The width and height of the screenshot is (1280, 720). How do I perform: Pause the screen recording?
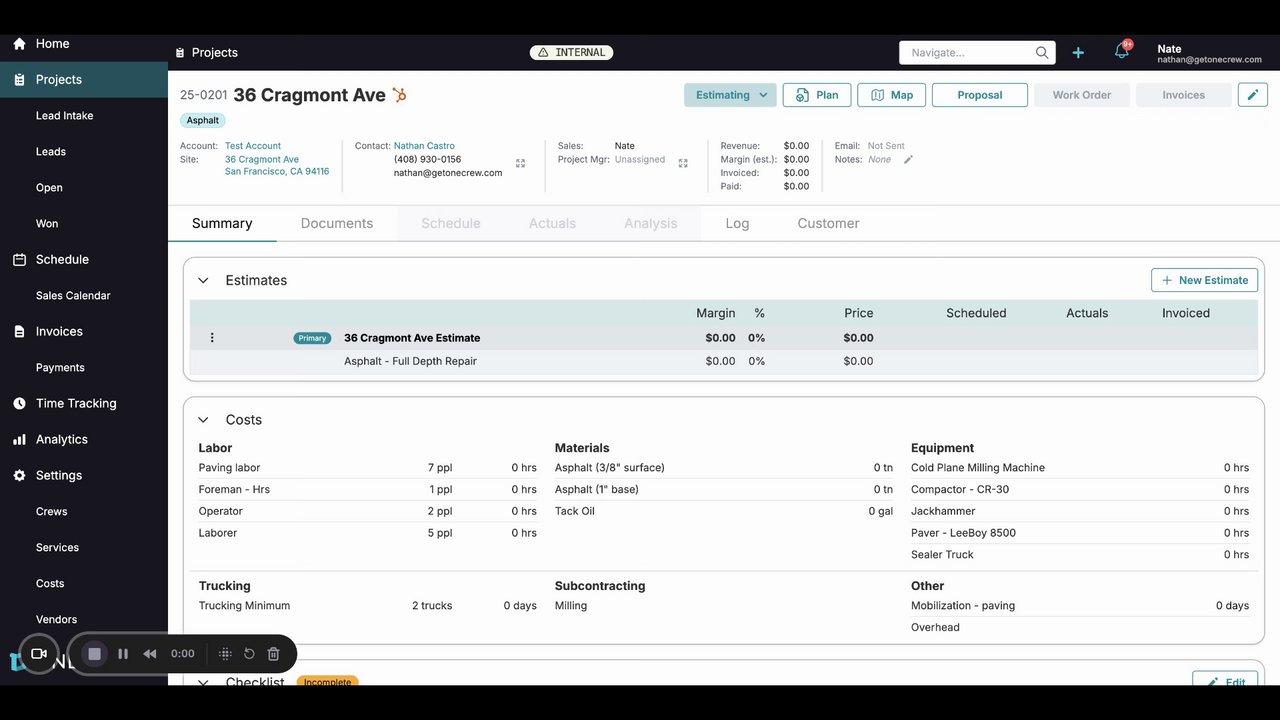(x=123, y=654)
